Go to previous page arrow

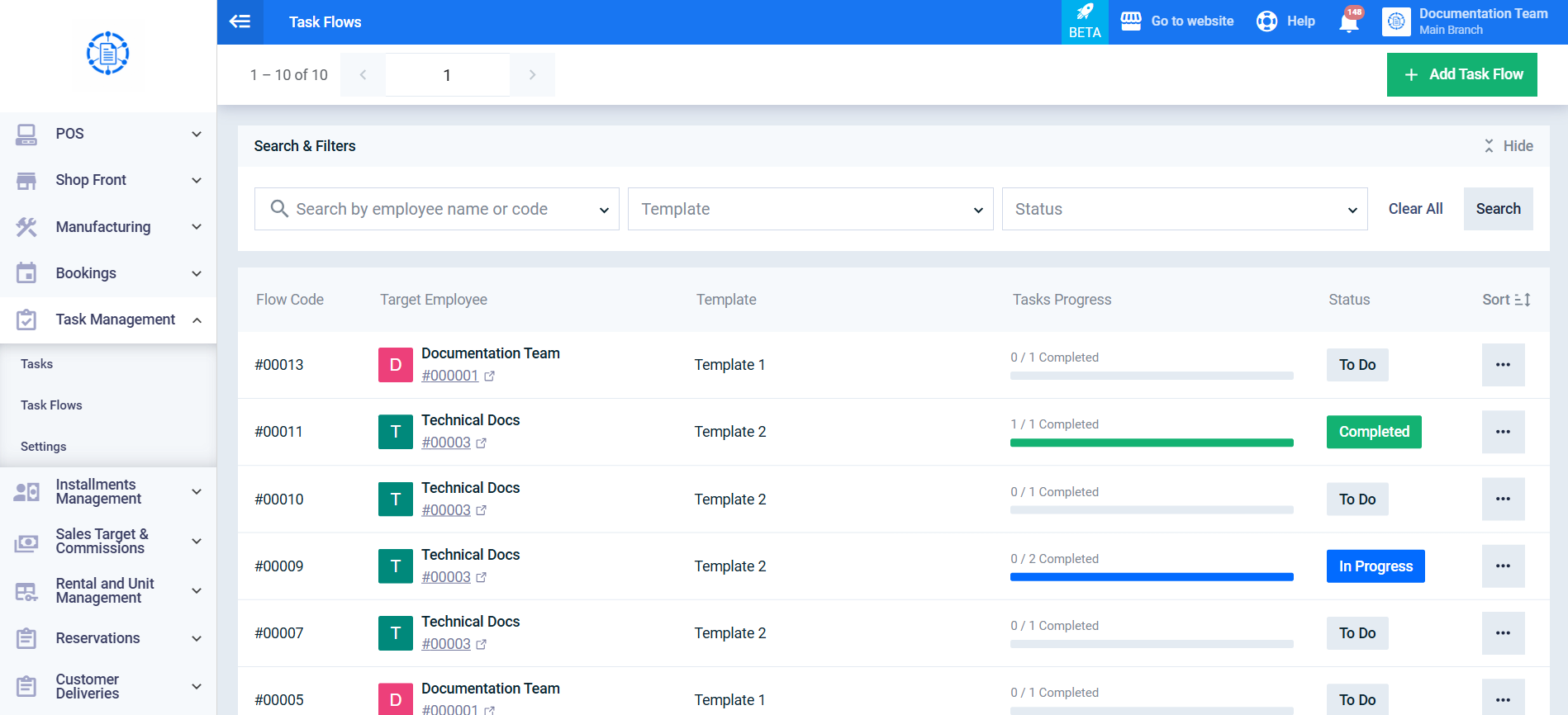point(363,75)
